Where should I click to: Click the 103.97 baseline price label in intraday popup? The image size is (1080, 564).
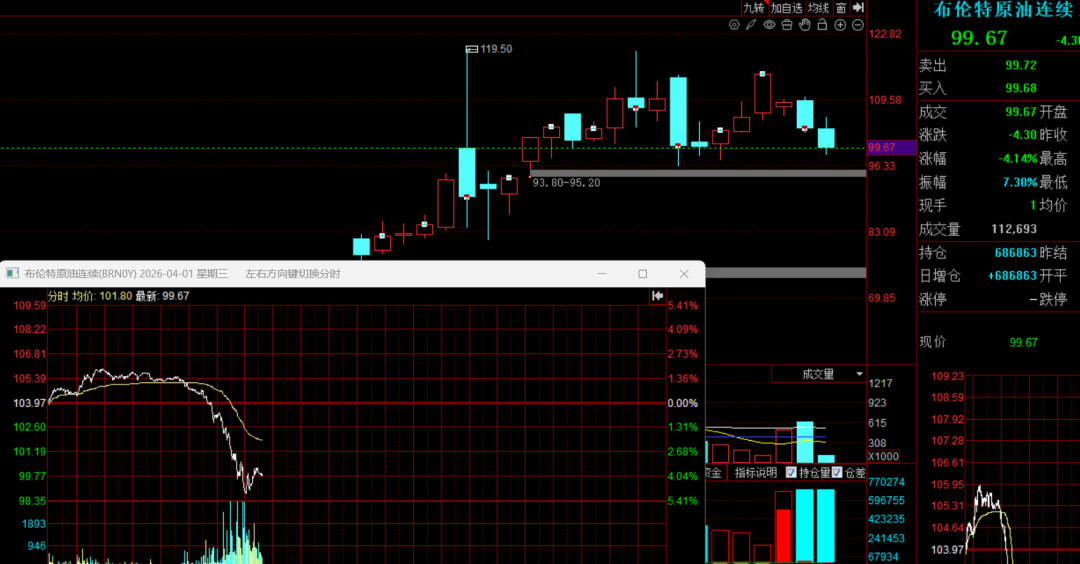[30, 403]
